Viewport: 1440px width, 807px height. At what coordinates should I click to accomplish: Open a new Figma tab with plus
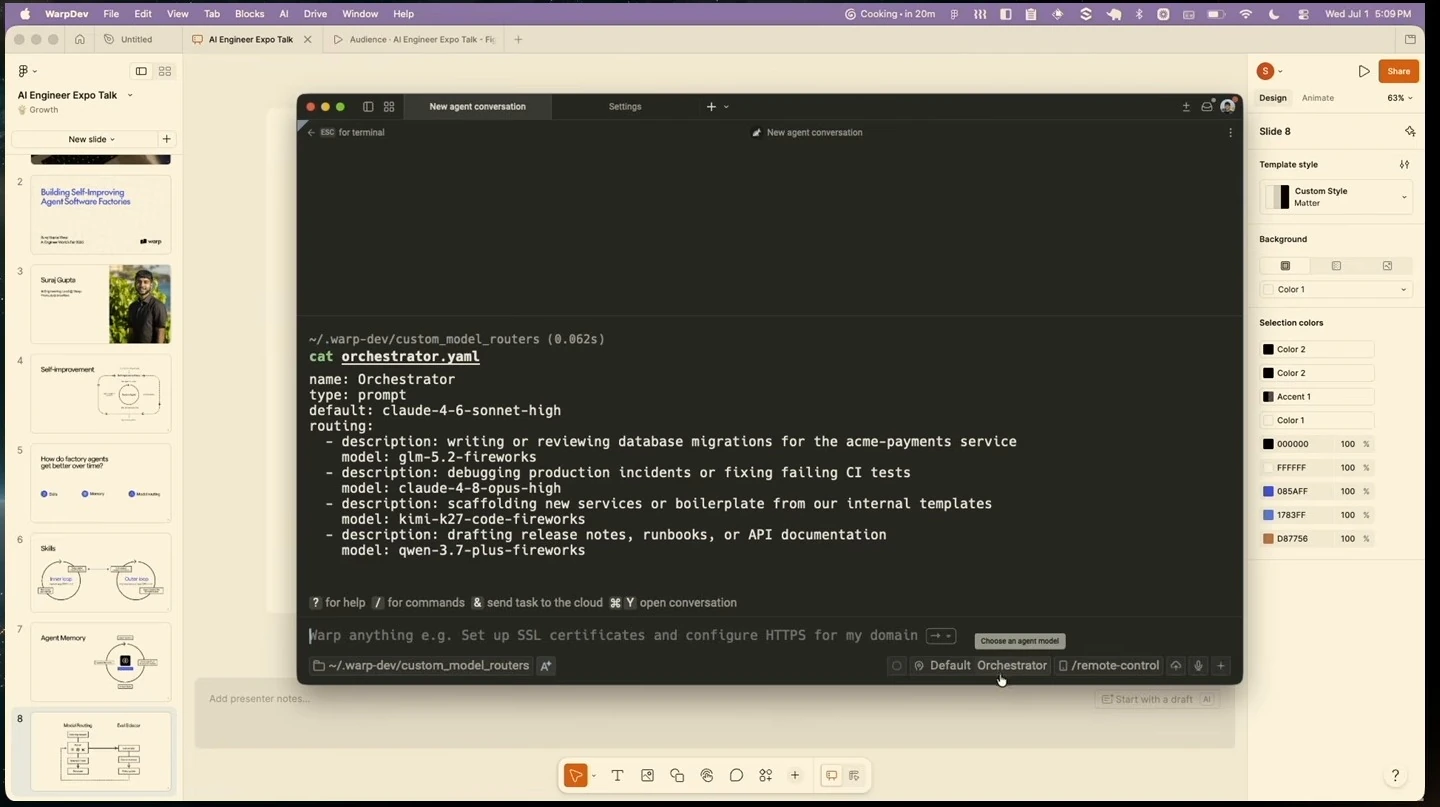(x=518, y=39)
